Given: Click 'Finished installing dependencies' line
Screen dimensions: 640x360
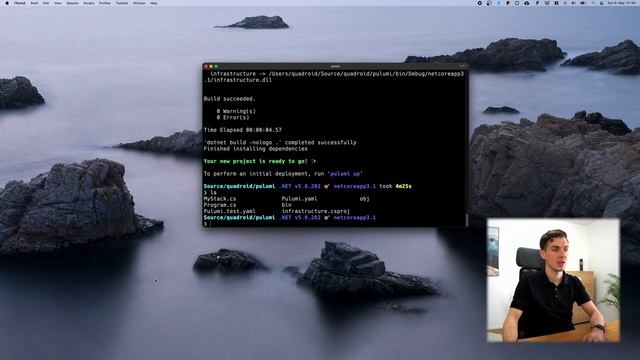Looking at the screenshot, I should (256, 149).
